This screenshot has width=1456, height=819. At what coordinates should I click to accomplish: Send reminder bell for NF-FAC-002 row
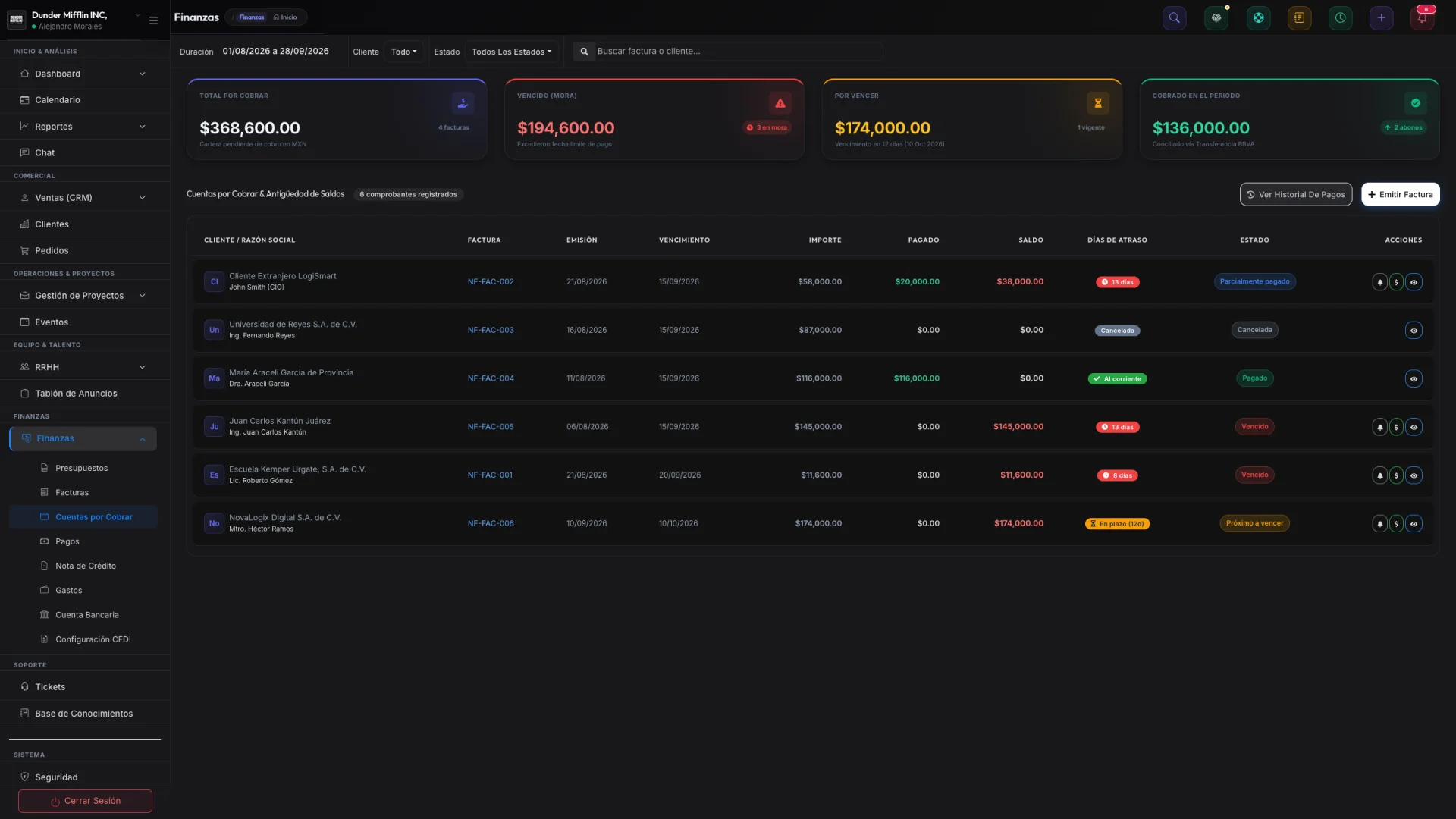[1379, 282]
